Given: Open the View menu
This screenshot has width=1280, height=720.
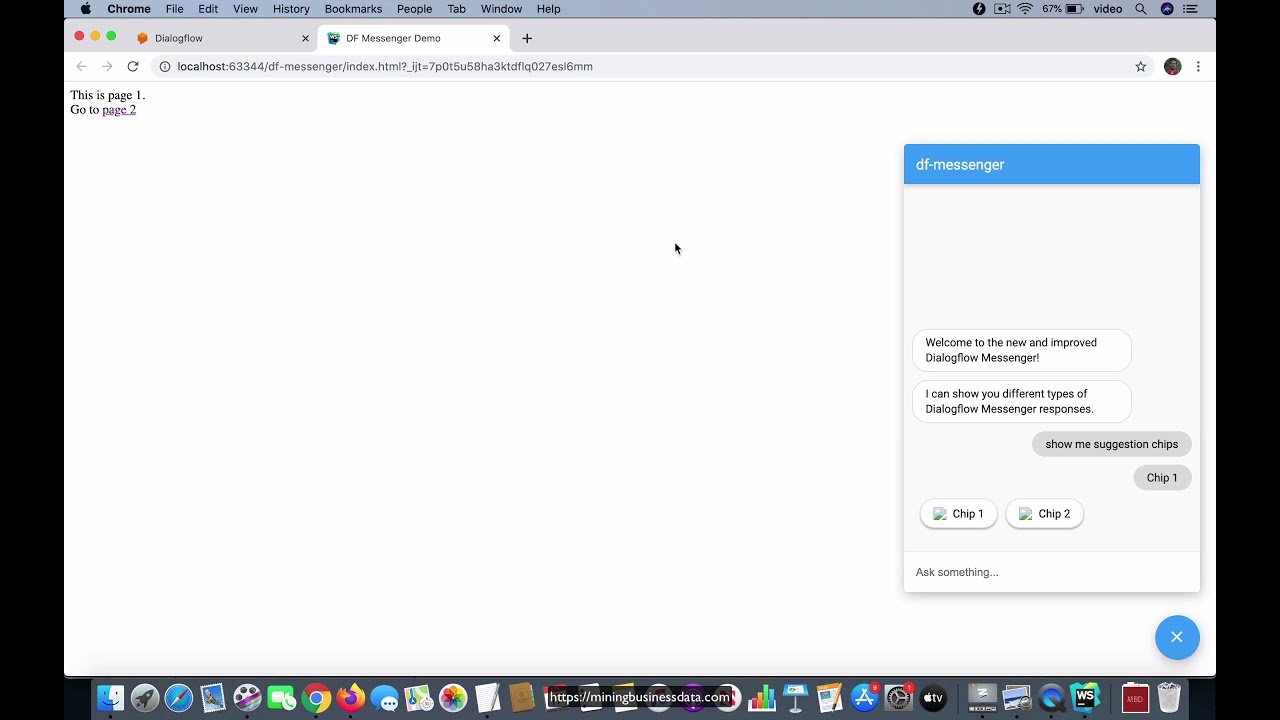Looking at the screenshot, I should [245, 9].
